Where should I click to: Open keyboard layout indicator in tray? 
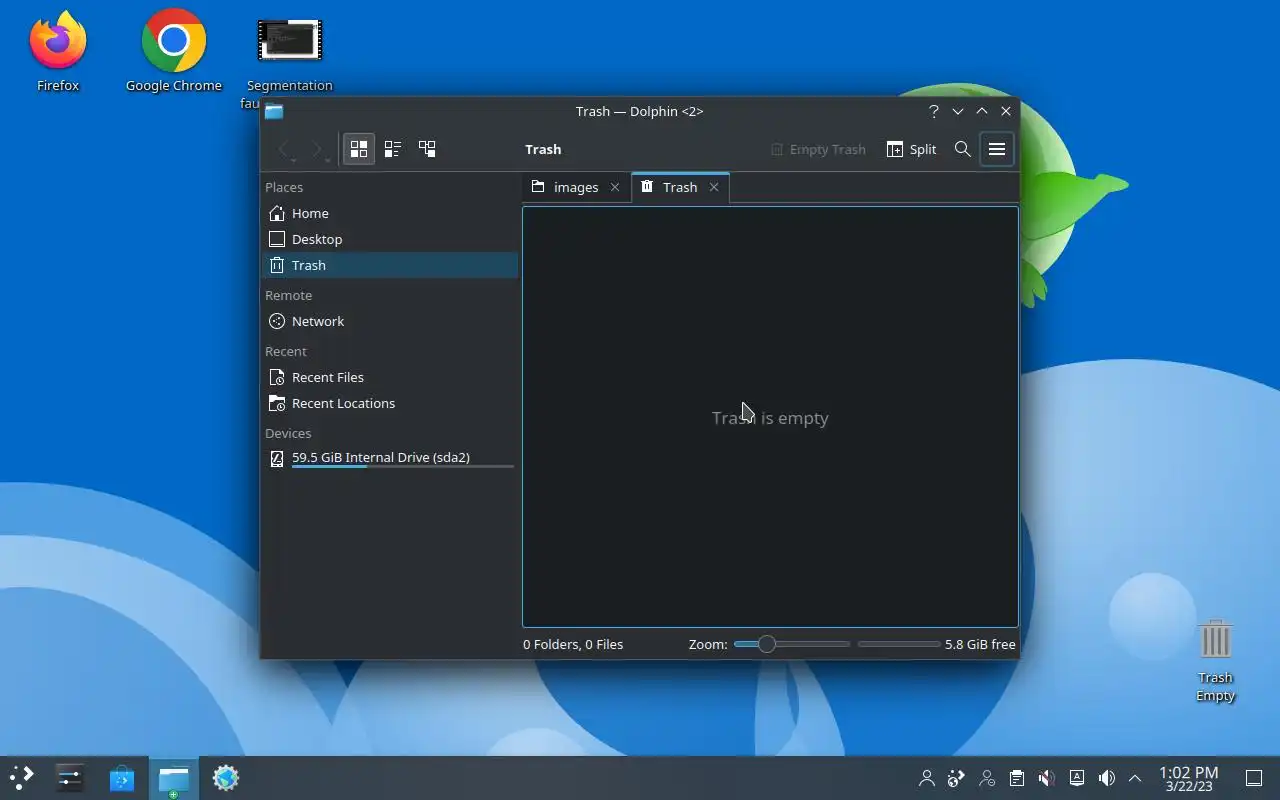click(x=1077, y=777)
